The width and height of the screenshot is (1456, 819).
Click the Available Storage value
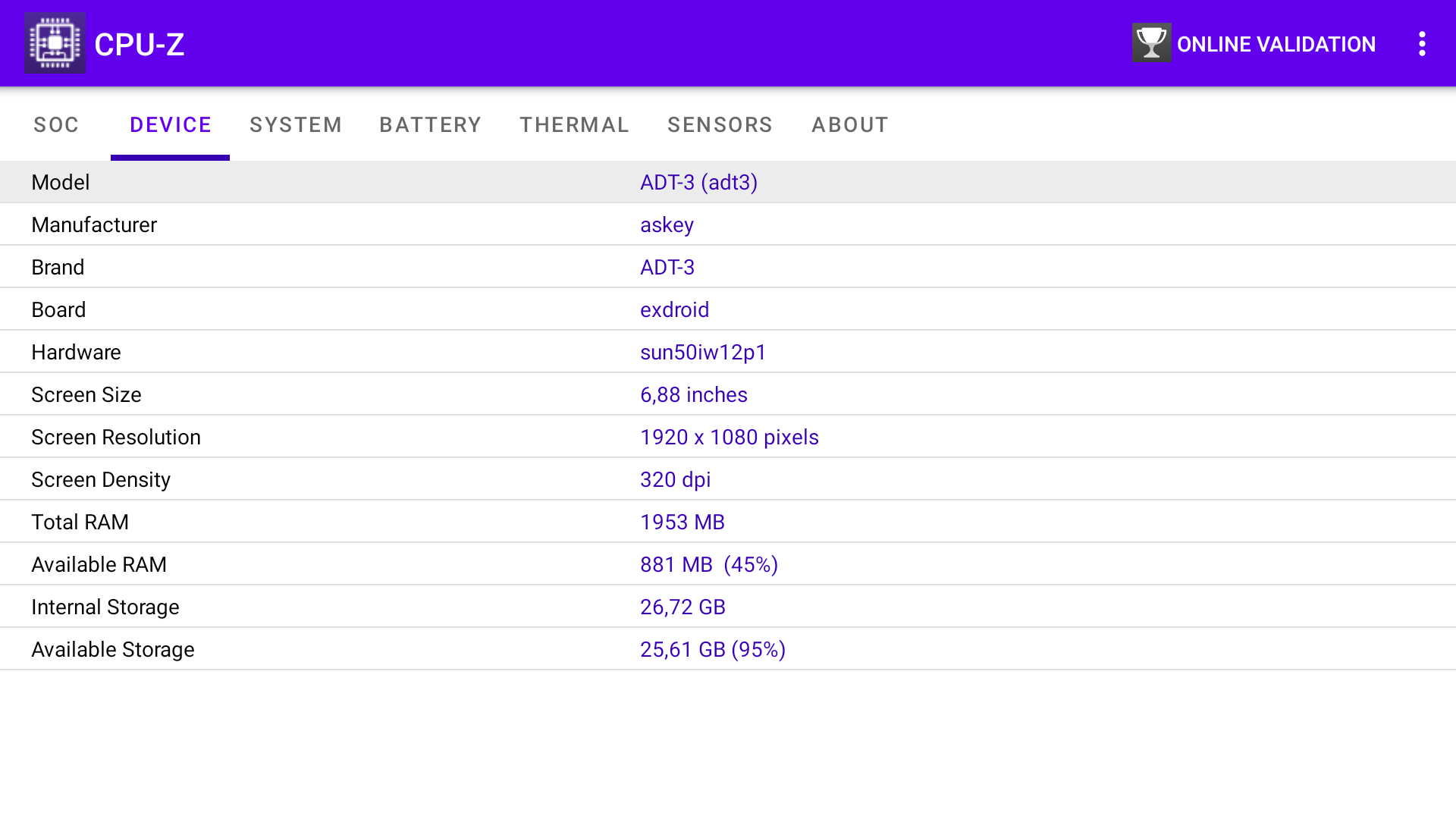click(712, 649)
